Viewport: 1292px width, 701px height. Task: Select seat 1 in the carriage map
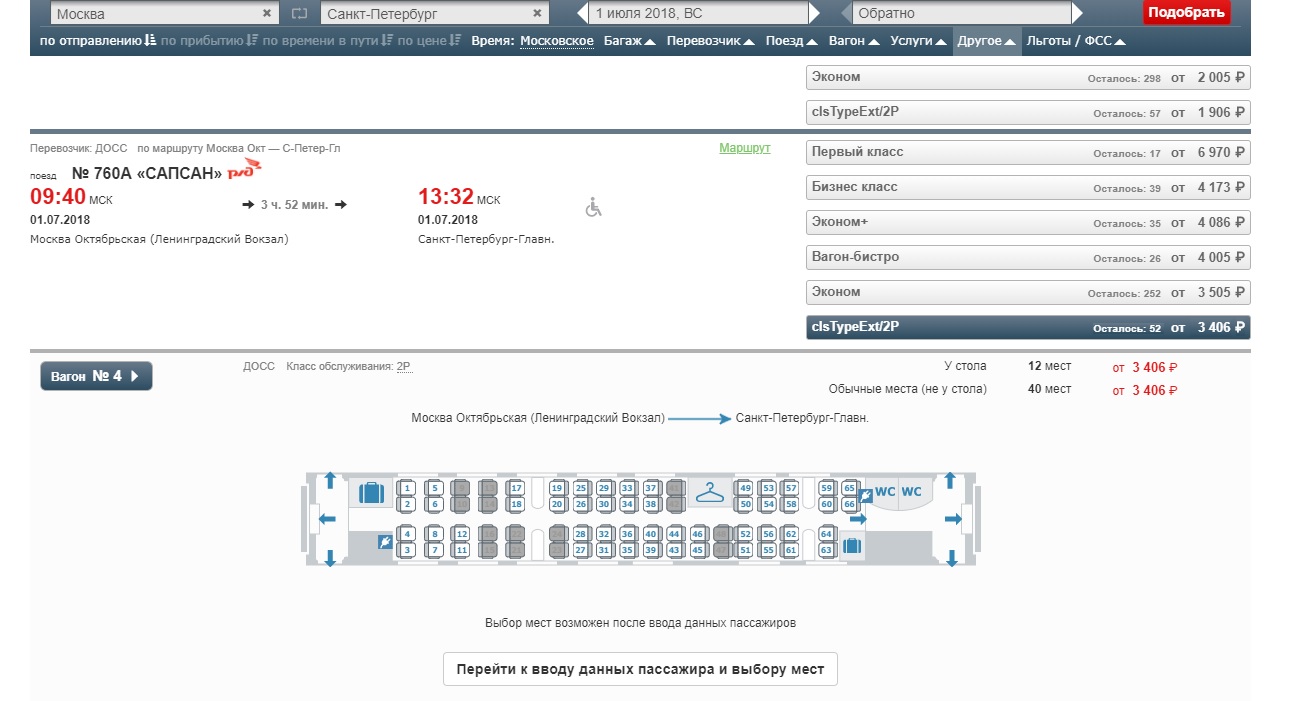click(407, 489)
